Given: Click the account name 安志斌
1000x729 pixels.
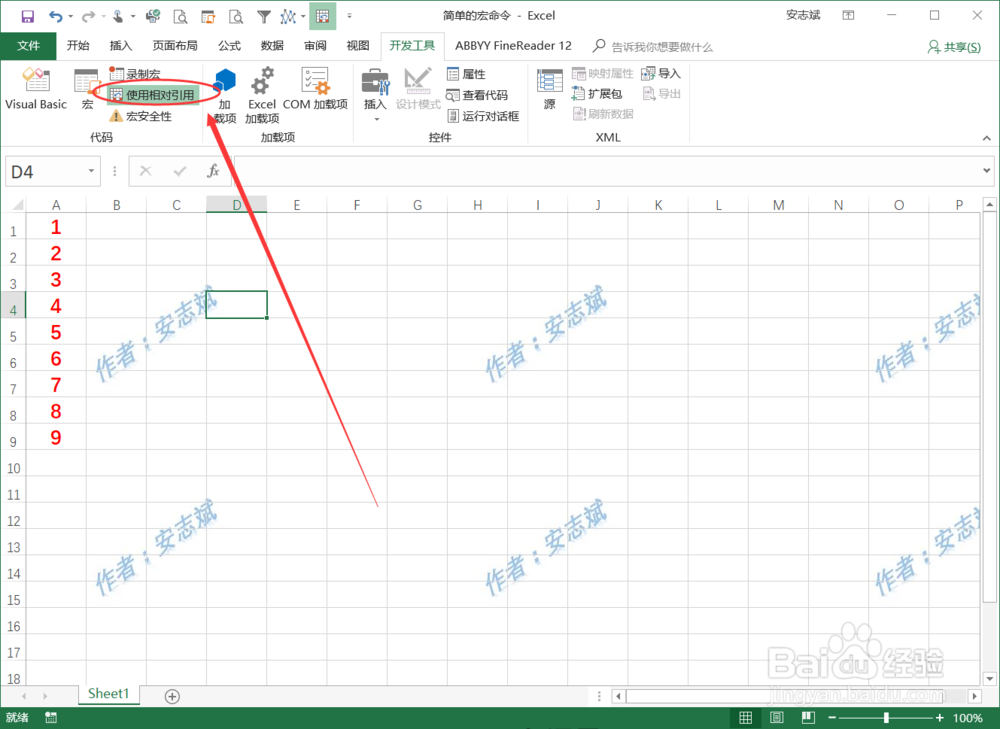Looking at the screenshot, I should [802, 15].
